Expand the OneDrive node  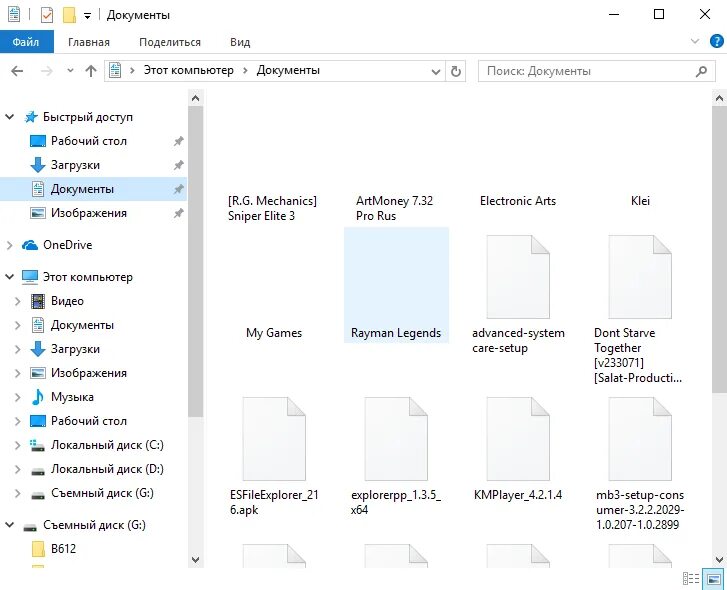10,245
